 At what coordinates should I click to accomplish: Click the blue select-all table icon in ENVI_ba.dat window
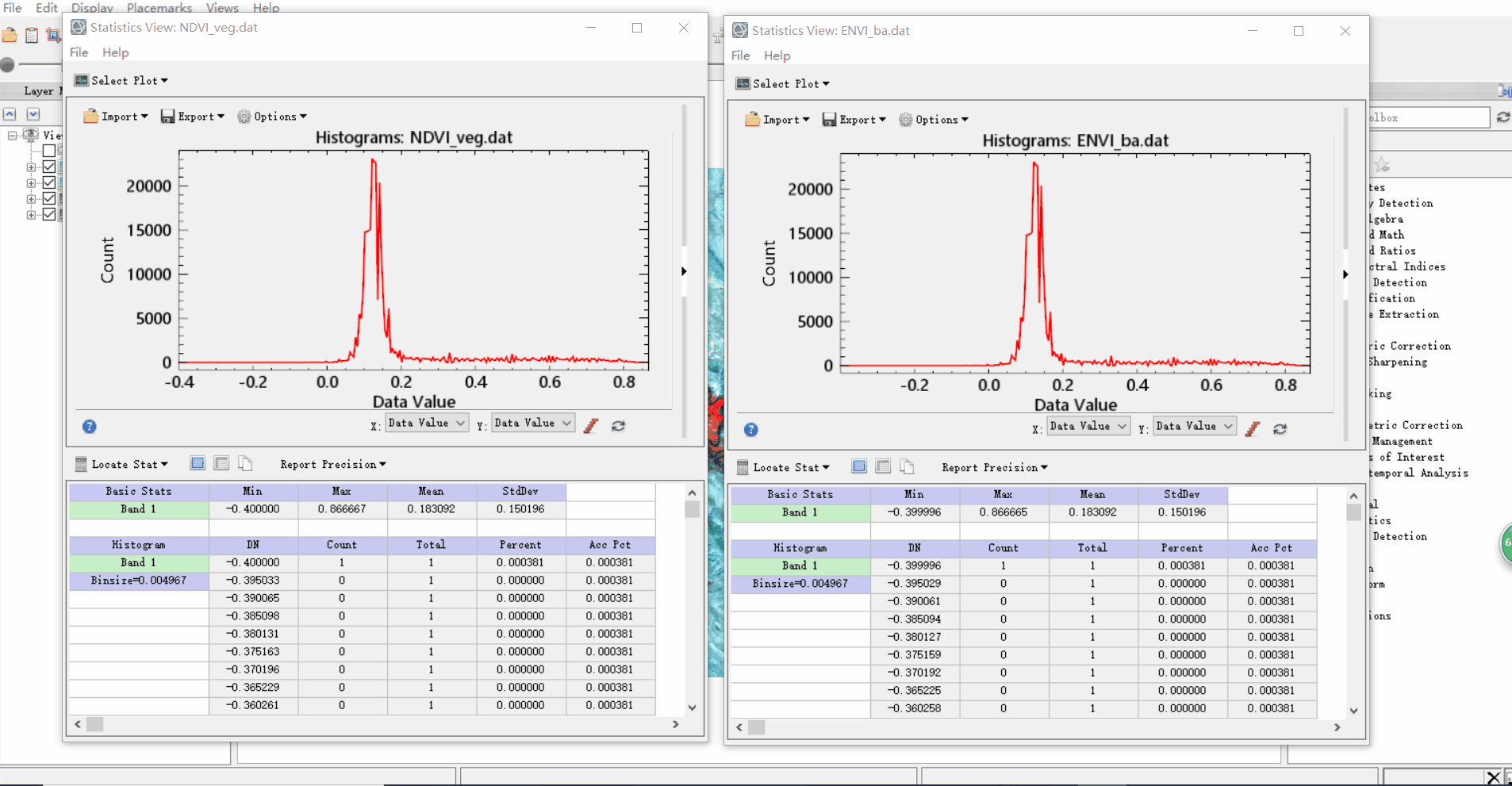[859, 466]
